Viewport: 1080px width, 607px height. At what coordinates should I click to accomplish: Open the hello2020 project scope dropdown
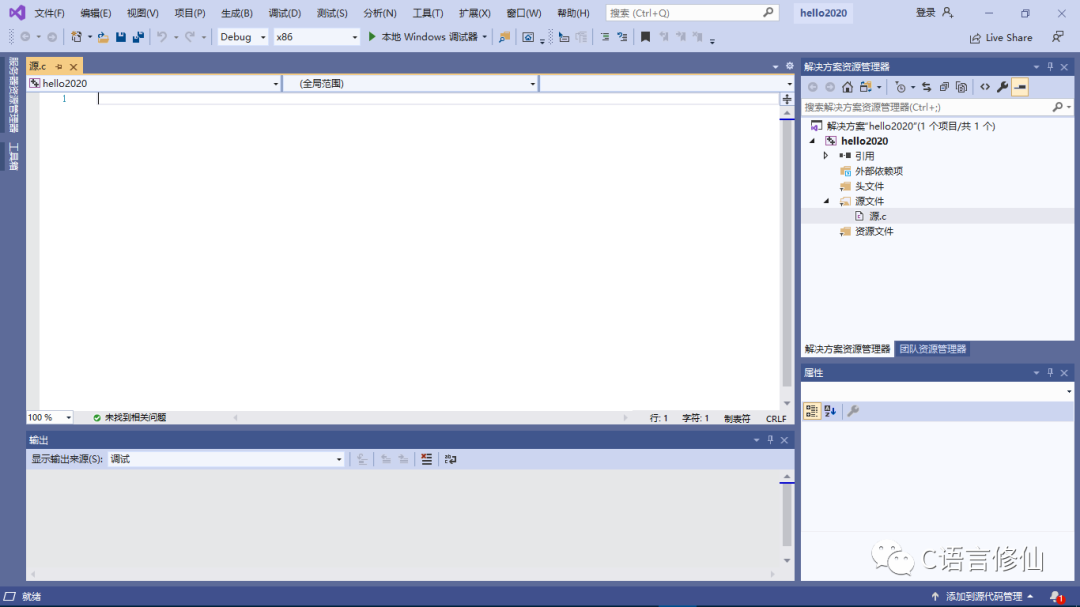coord(154,83)
